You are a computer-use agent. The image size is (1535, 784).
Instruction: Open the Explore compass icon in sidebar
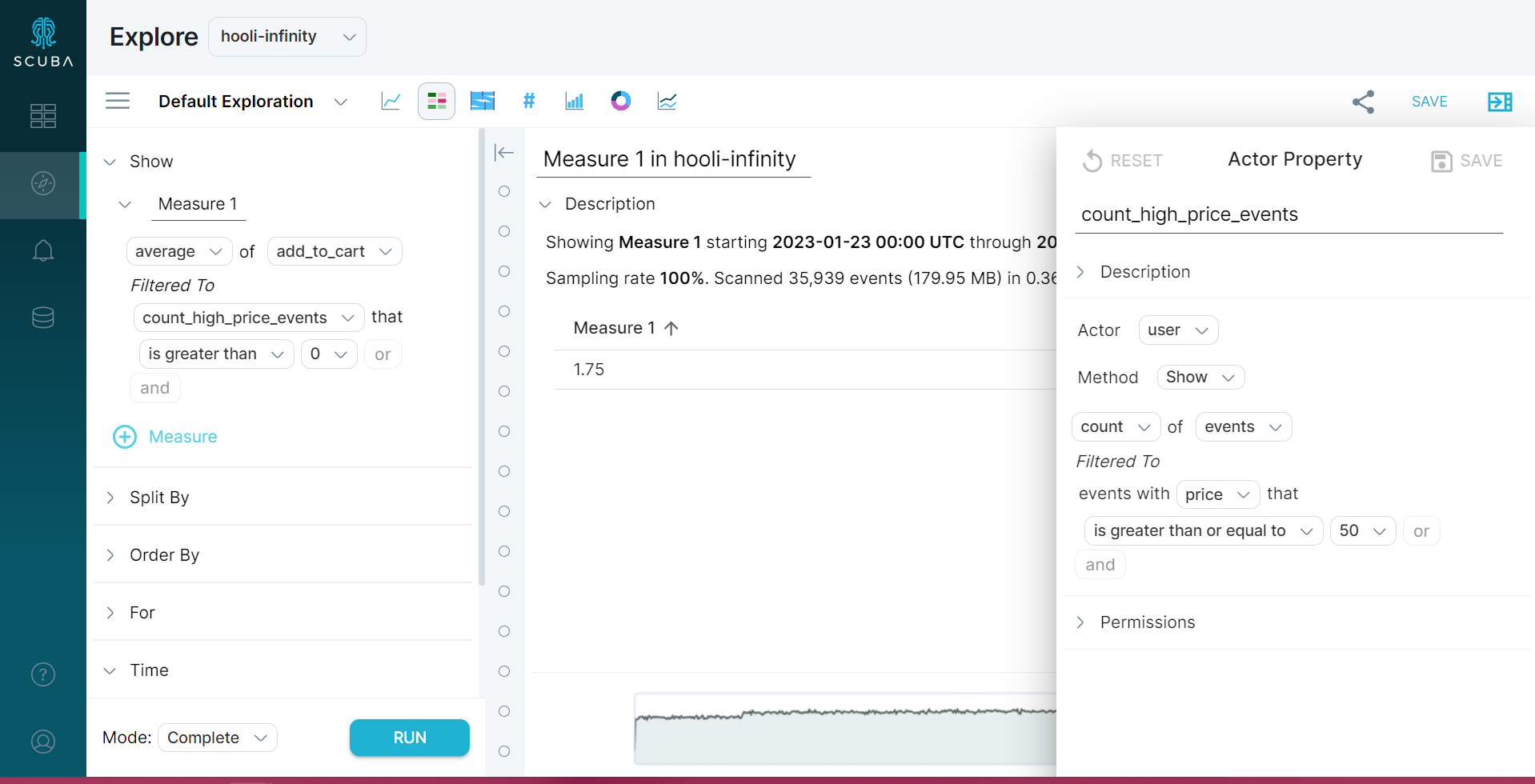click(x=43, y=183)
